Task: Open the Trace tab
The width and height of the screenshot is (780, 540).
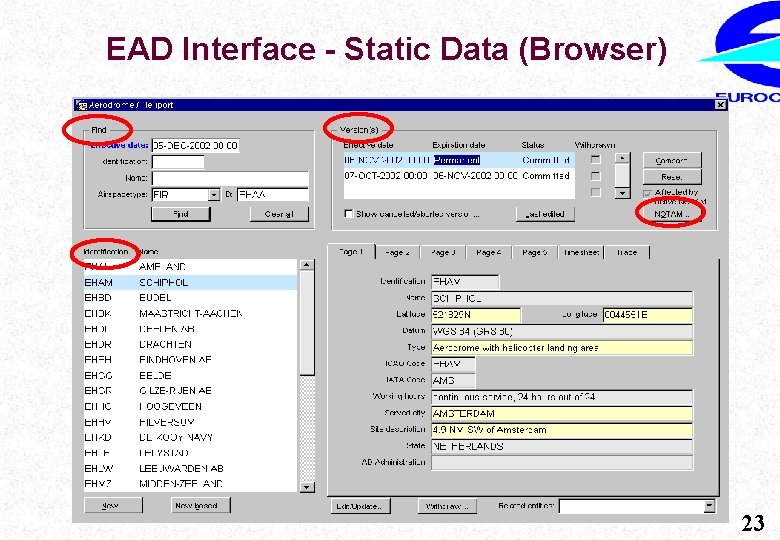Action: pyautogui.click(x=627, y=253)
